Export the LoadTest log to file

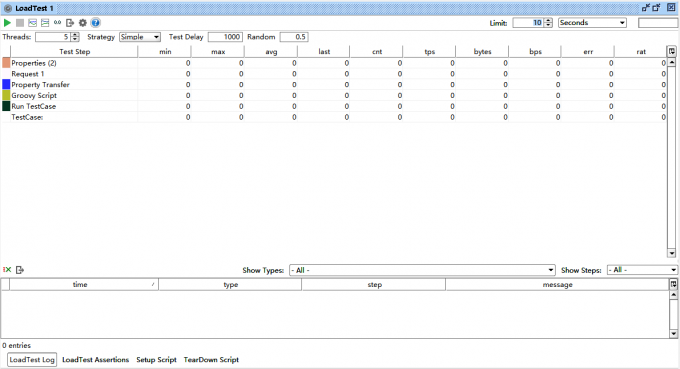pos(20,270)
